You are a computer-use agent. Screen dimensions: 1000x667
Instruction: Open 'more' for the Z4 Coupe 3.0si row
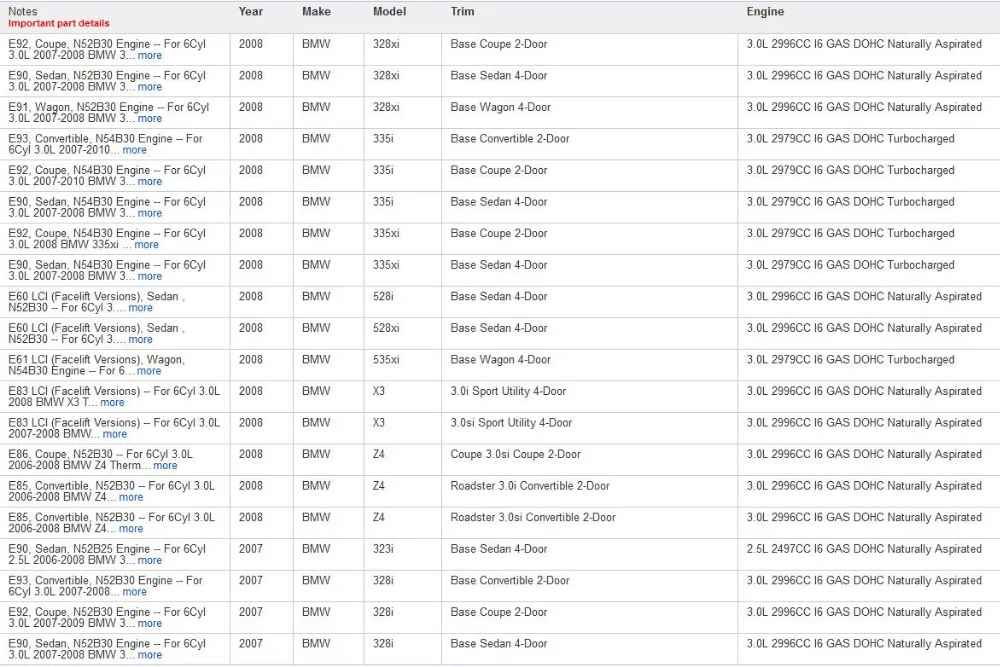coord(165,465)
